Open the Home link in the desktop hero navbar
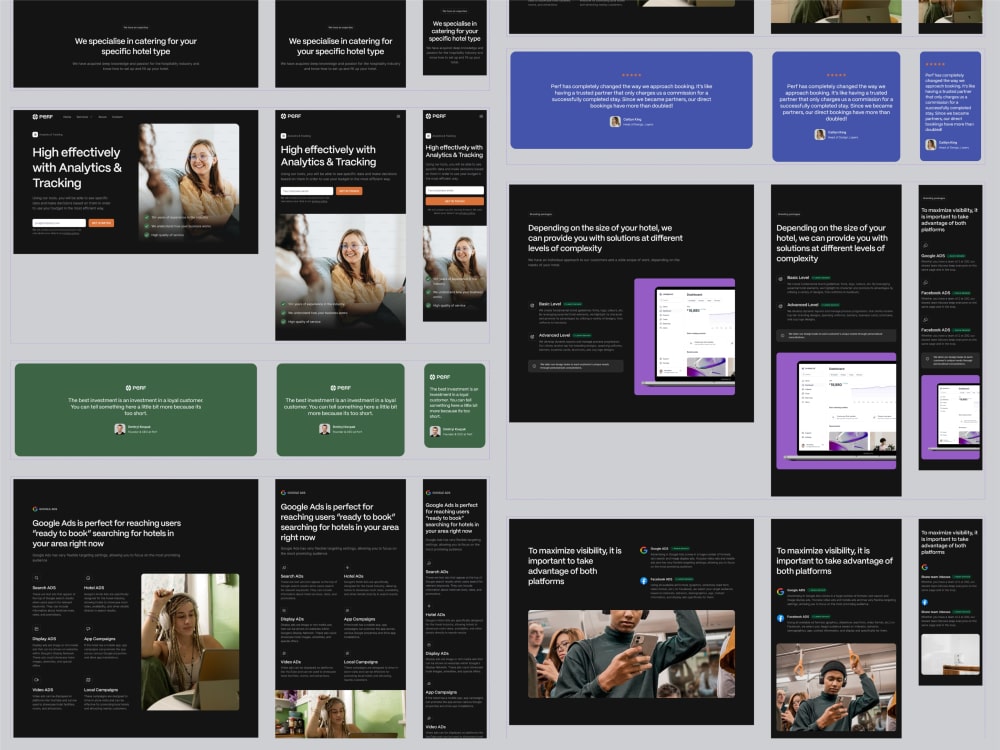Screen dimensions: 1000x750 click(x=68, y=117)
